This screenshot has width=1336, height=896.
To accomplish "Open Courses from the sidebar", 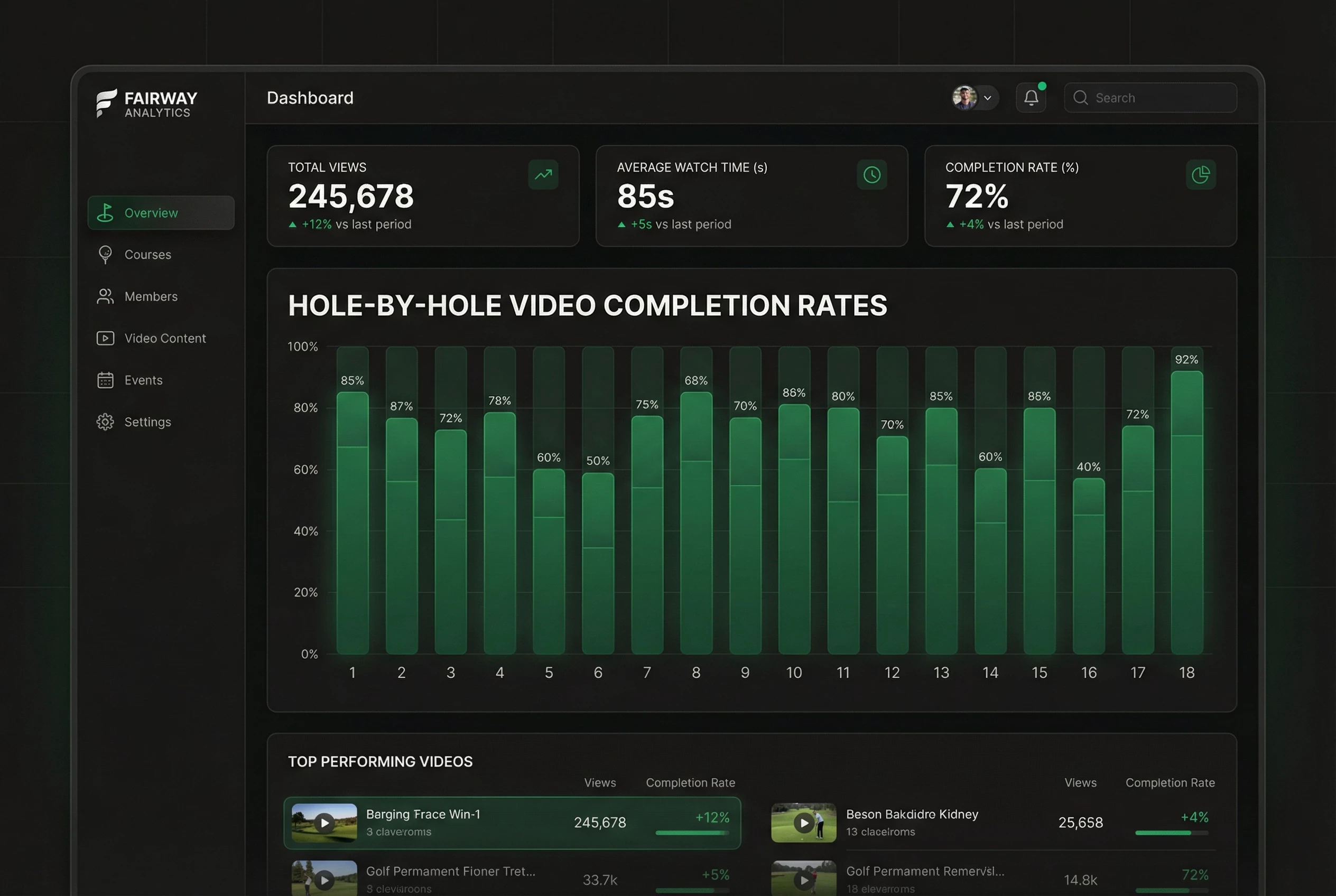I will (161, 255).
